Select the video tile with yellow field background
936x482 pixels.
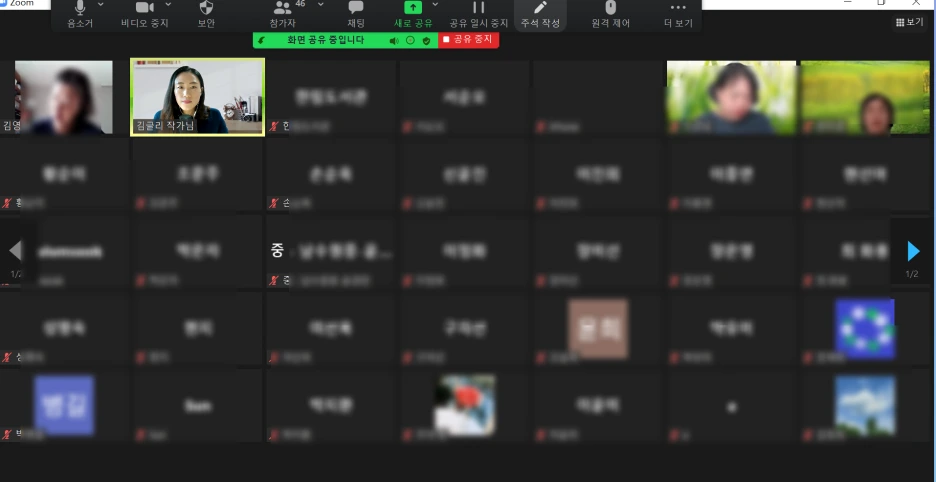pos(865,97)
